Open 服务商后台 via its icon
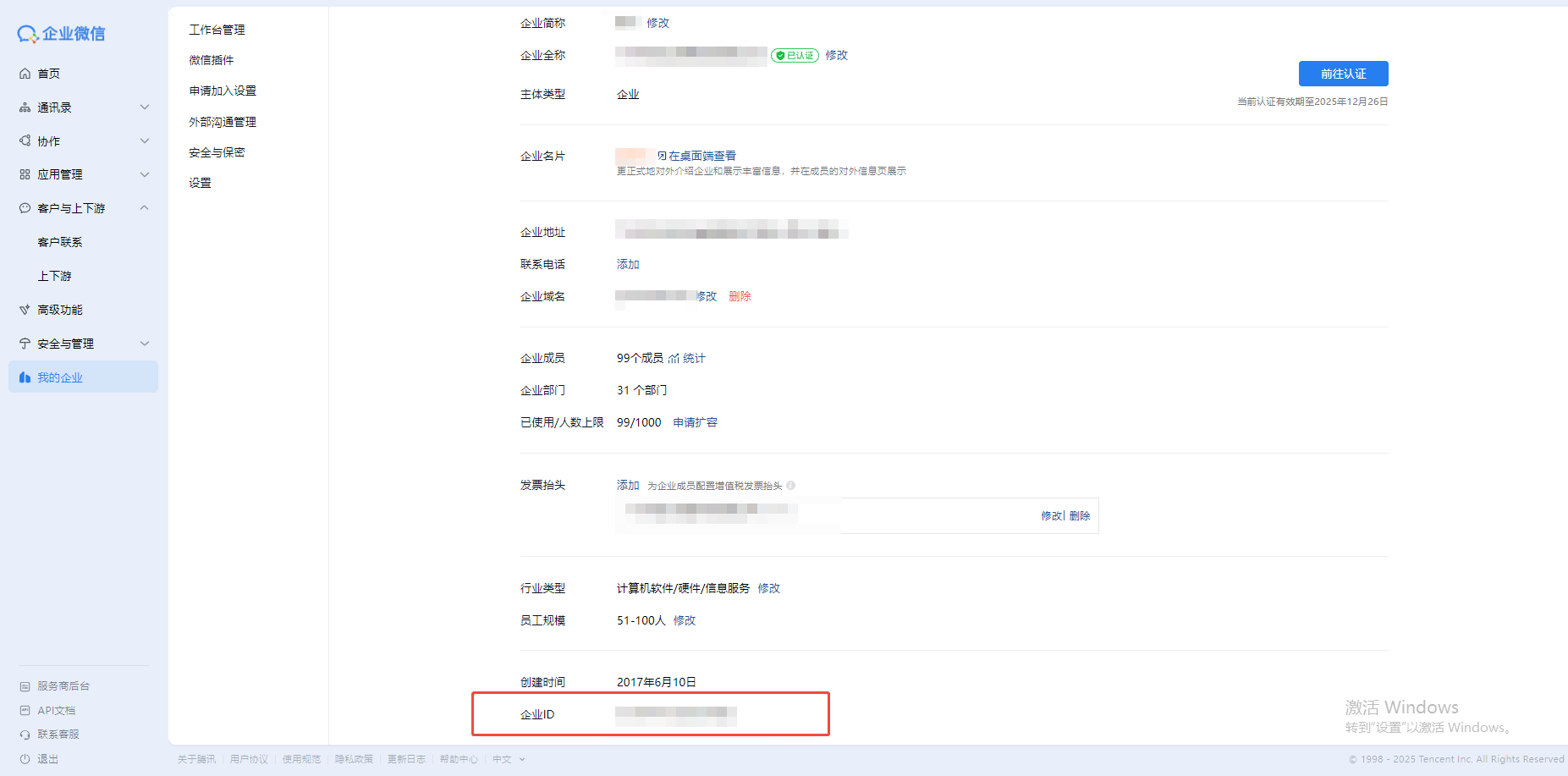This screenshot has height=776, width=1568. pos(25,686)
